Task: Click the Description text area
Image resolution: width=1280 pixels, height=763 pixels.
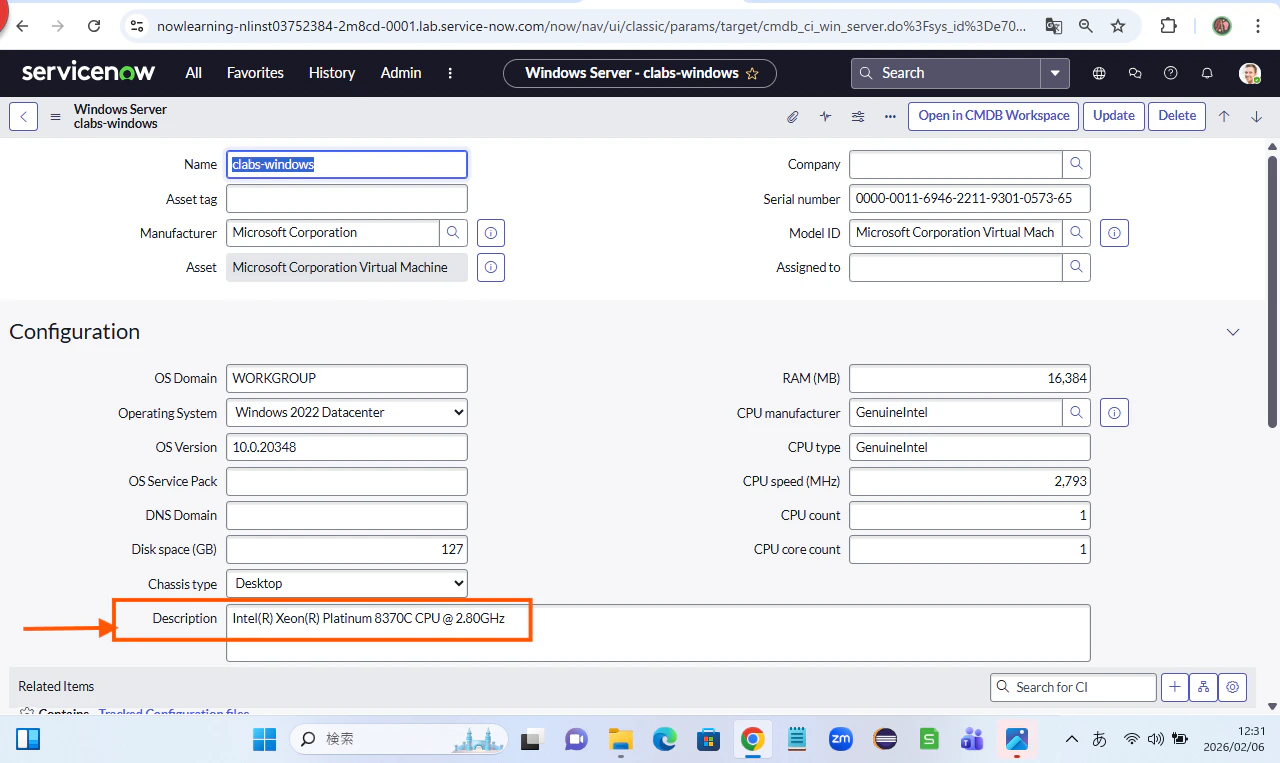Action: pyautogui.click(x=658, y=632)
